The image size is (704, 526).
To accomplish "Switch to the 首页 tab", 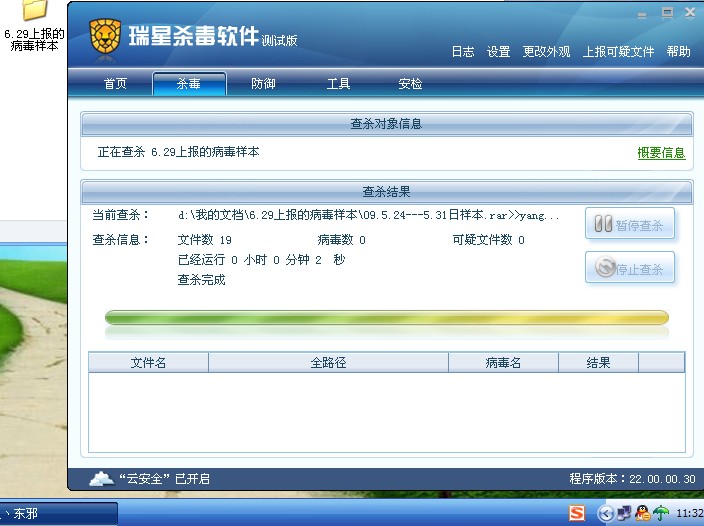I will [x=115, y=83].
